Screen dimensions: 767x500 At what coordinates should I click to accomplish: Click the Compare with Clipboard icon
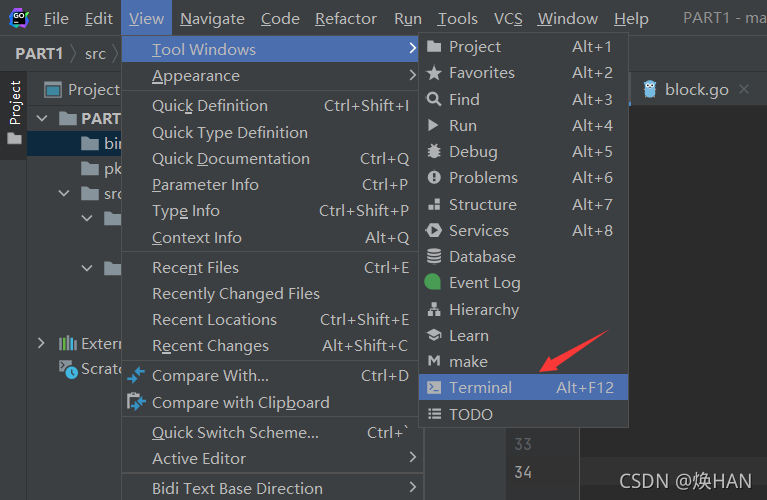(x=136, y=402)
